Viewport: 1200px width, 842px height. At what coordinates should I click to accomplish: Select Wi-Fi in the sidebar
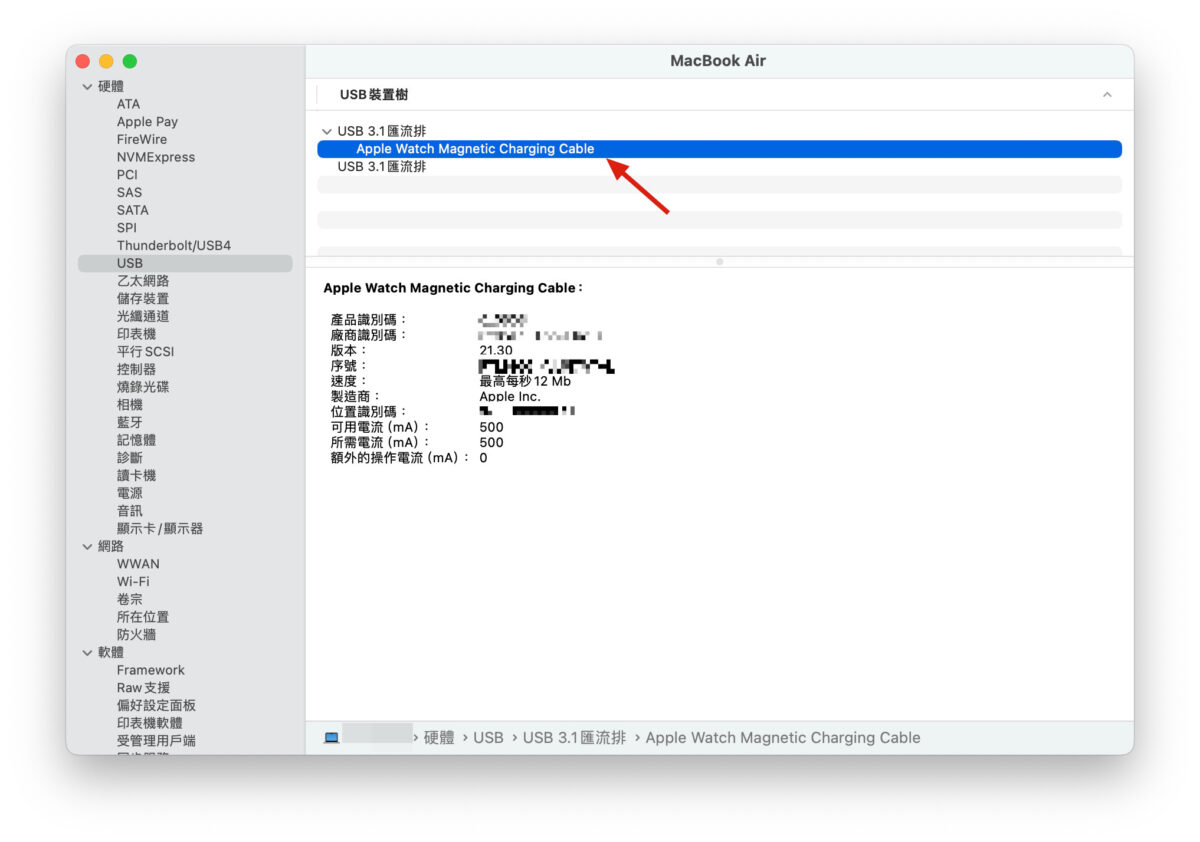pos(133,582)
